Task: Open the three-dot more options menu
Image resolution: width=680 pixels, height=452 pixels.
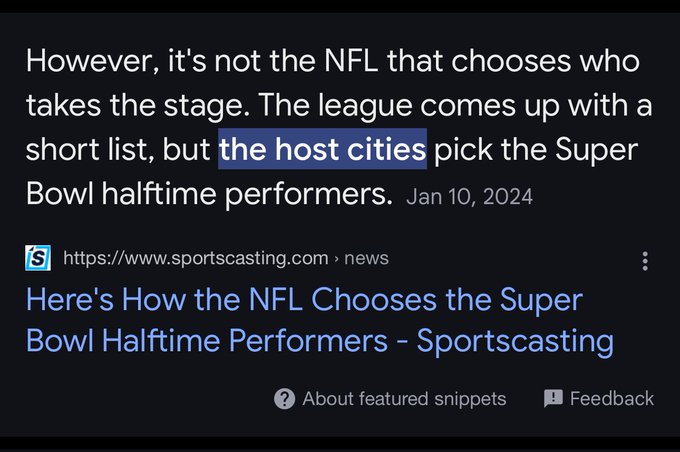Action: pyautogui.click(x=645, y=261)
